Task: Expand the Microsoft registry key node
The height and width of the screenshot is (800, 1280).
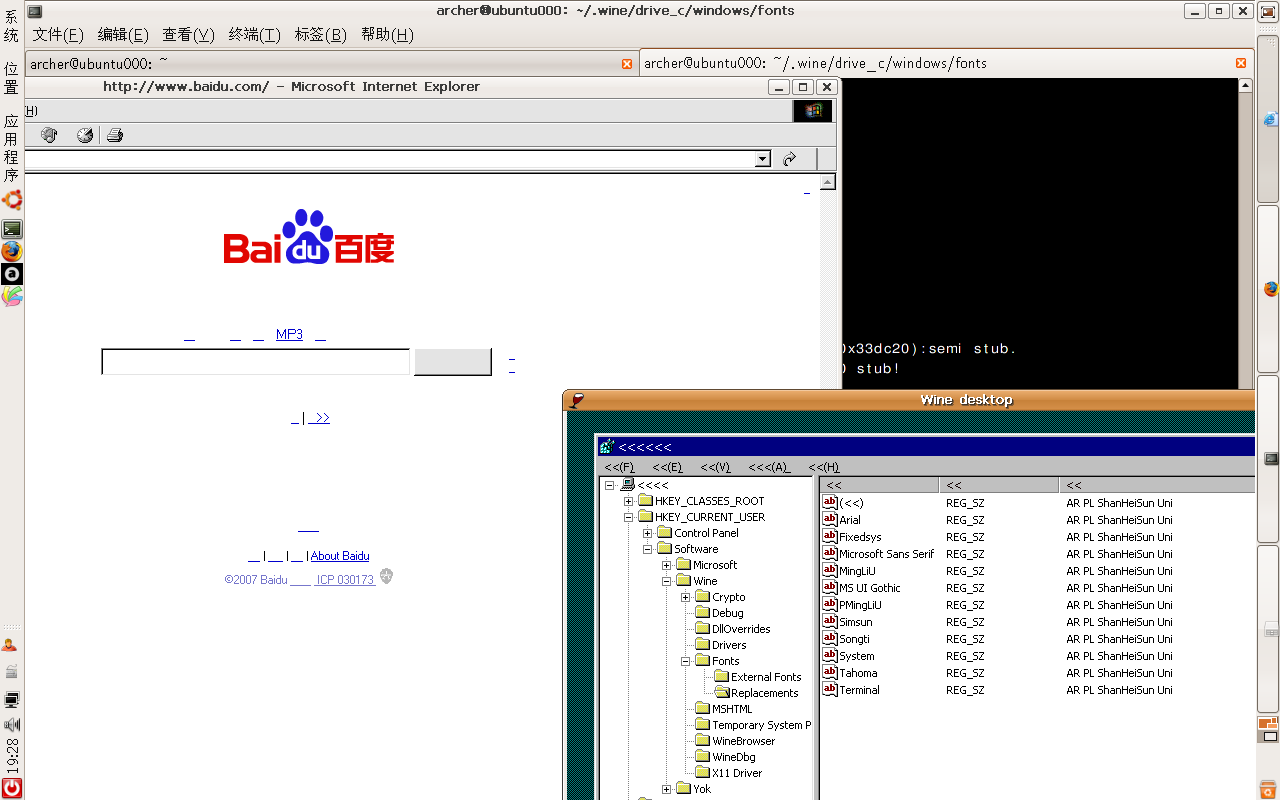Action: click(666, 565)
